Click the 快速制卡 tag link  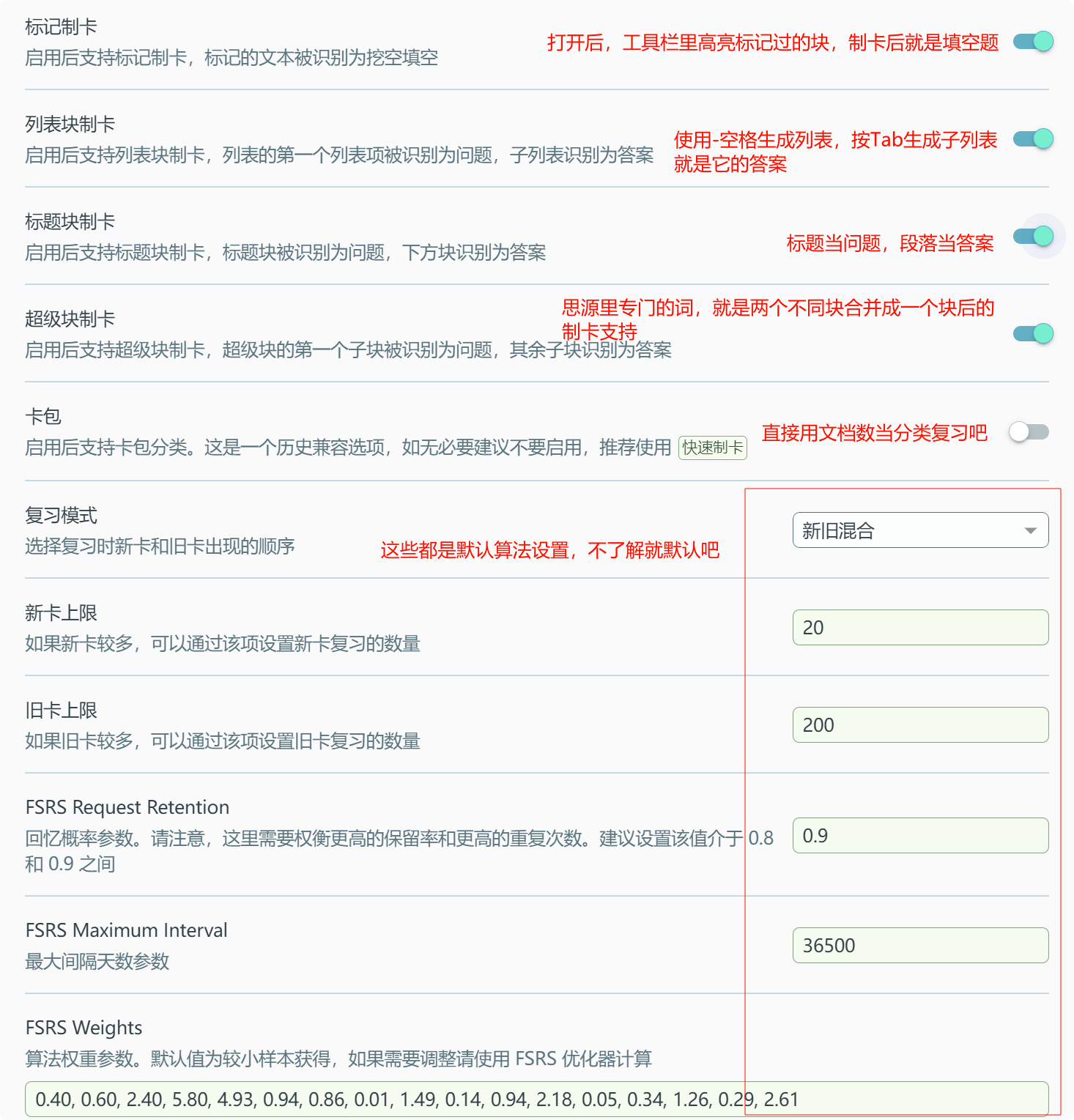712,448
